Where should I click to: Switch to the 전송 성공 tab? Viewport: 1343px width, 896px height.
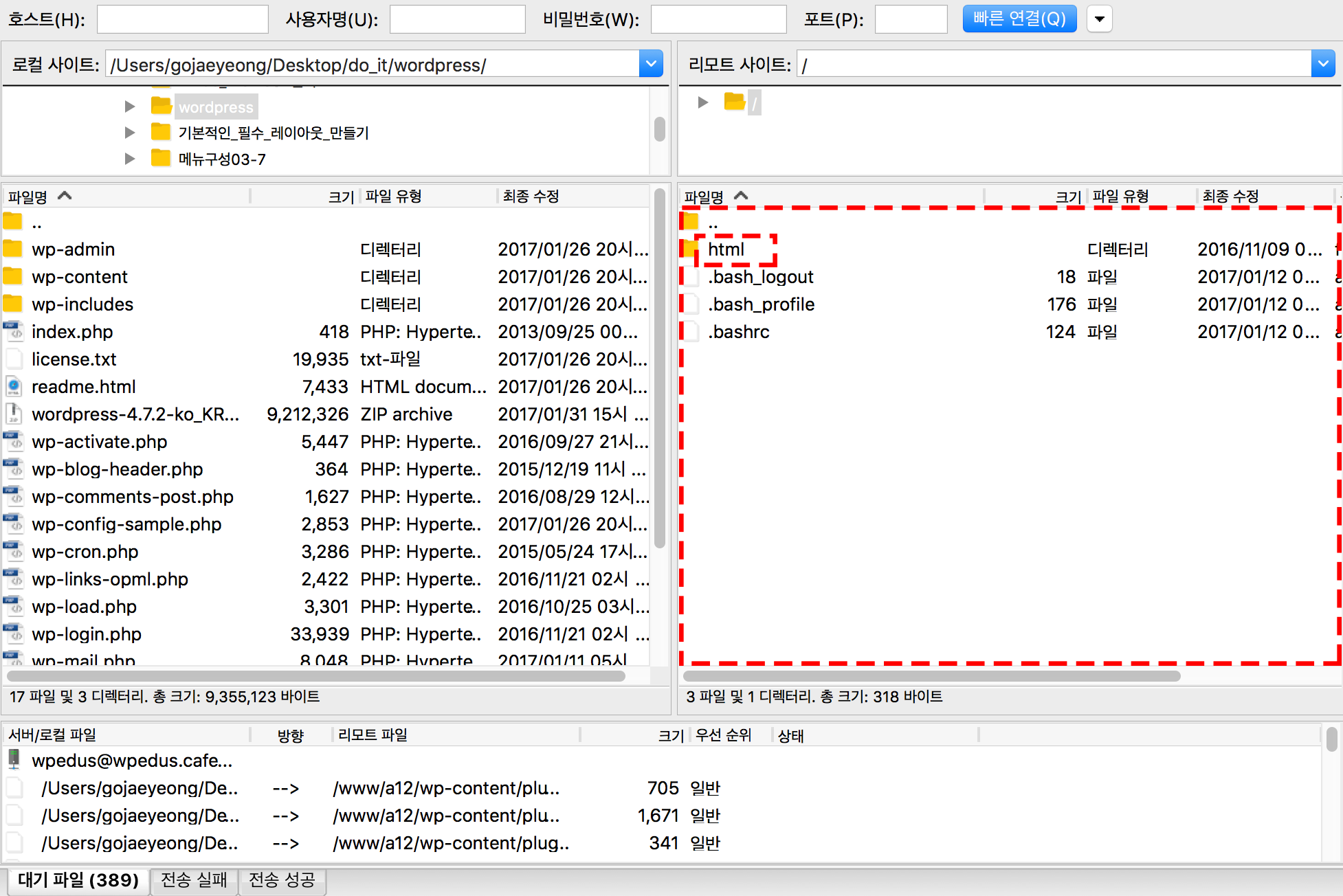pyautogui.click(x=282, y=880)
